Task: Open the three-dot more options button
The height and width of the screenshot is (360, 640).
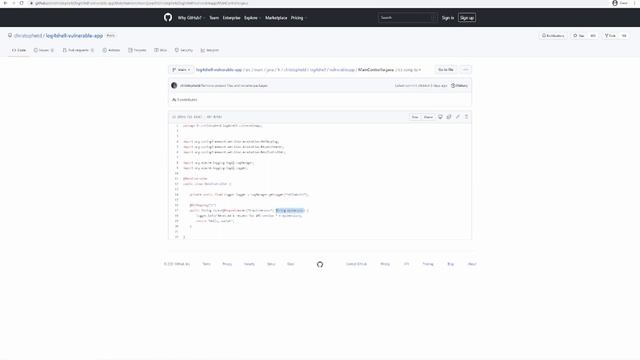Action: [x=465, y=70]
